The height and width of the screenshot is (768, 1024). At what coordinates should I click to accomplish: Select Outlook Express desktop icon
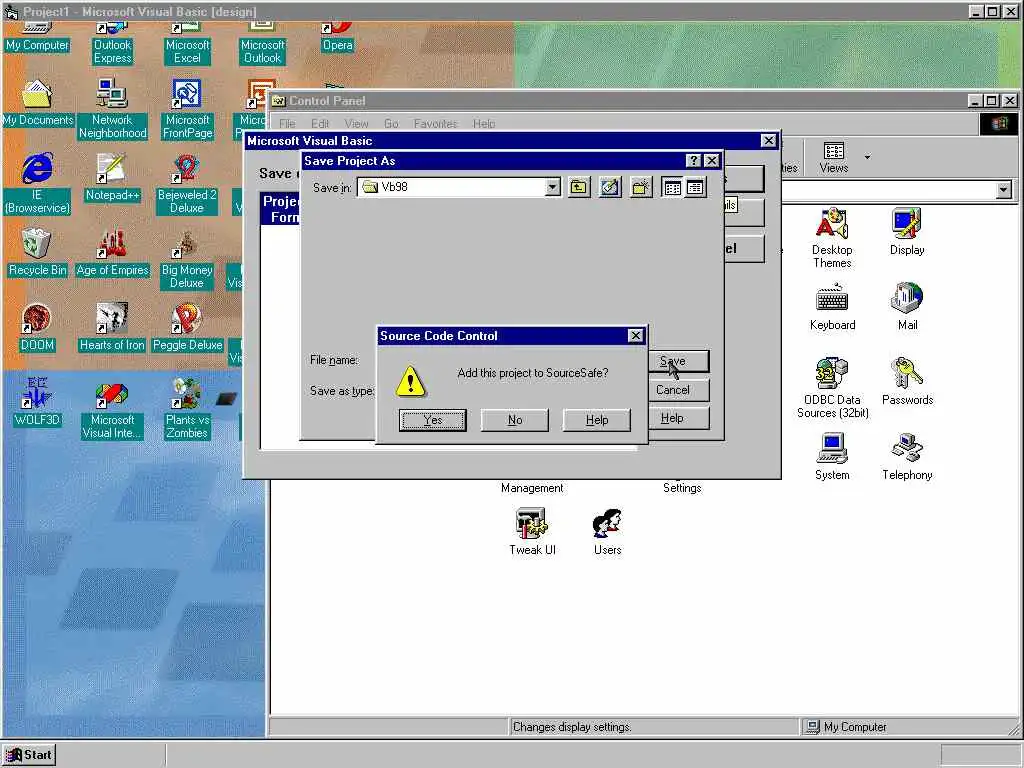click(x=112, y=44)
